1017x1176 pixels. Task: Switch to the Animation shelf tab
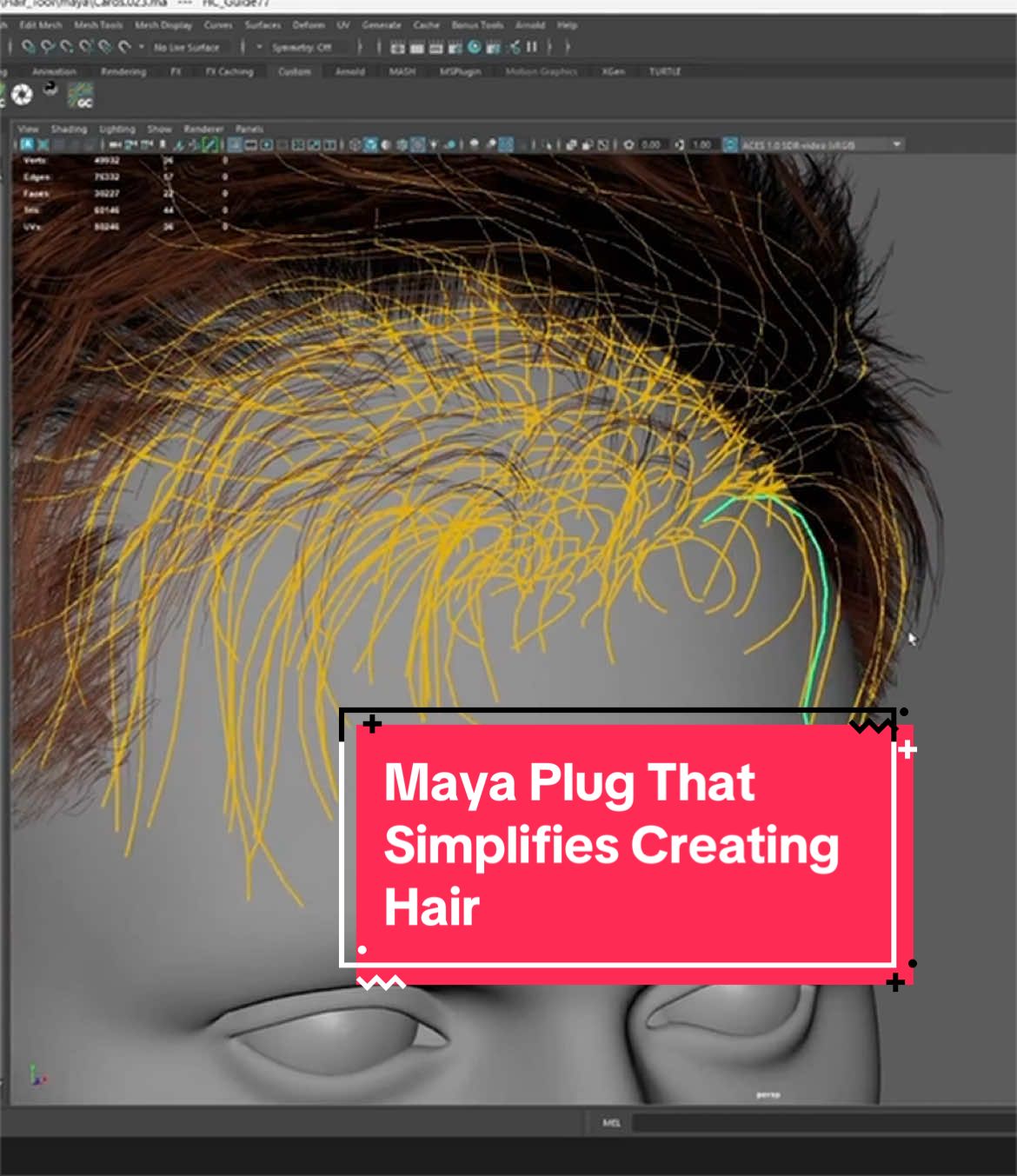tap(54, 72)
